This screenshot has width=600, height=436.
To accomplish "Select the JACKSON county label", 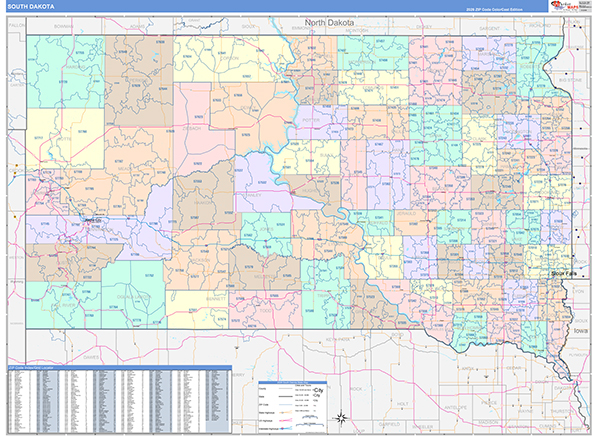I will (x=200, y=260).
